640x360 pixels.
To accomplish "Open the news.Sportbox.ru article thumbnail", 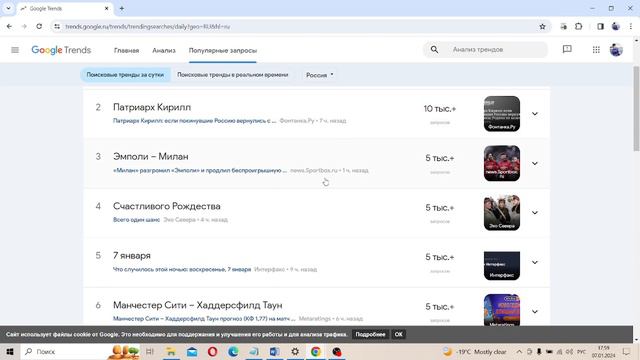I will pyautogui.click(x=502, y=163).
